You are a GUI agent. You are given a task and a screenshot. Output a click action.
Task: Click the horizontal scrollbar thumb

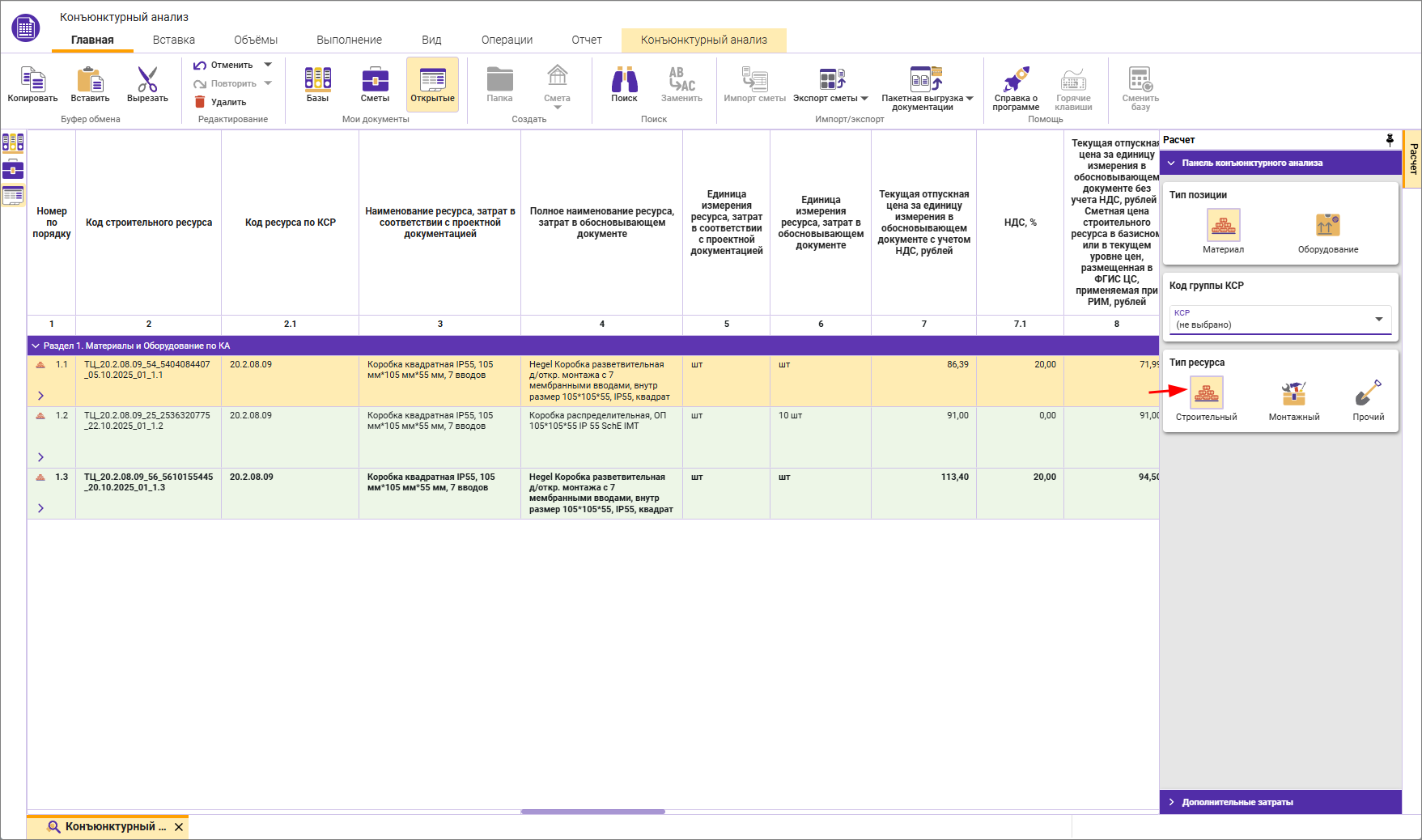click(x=592, y=812)
